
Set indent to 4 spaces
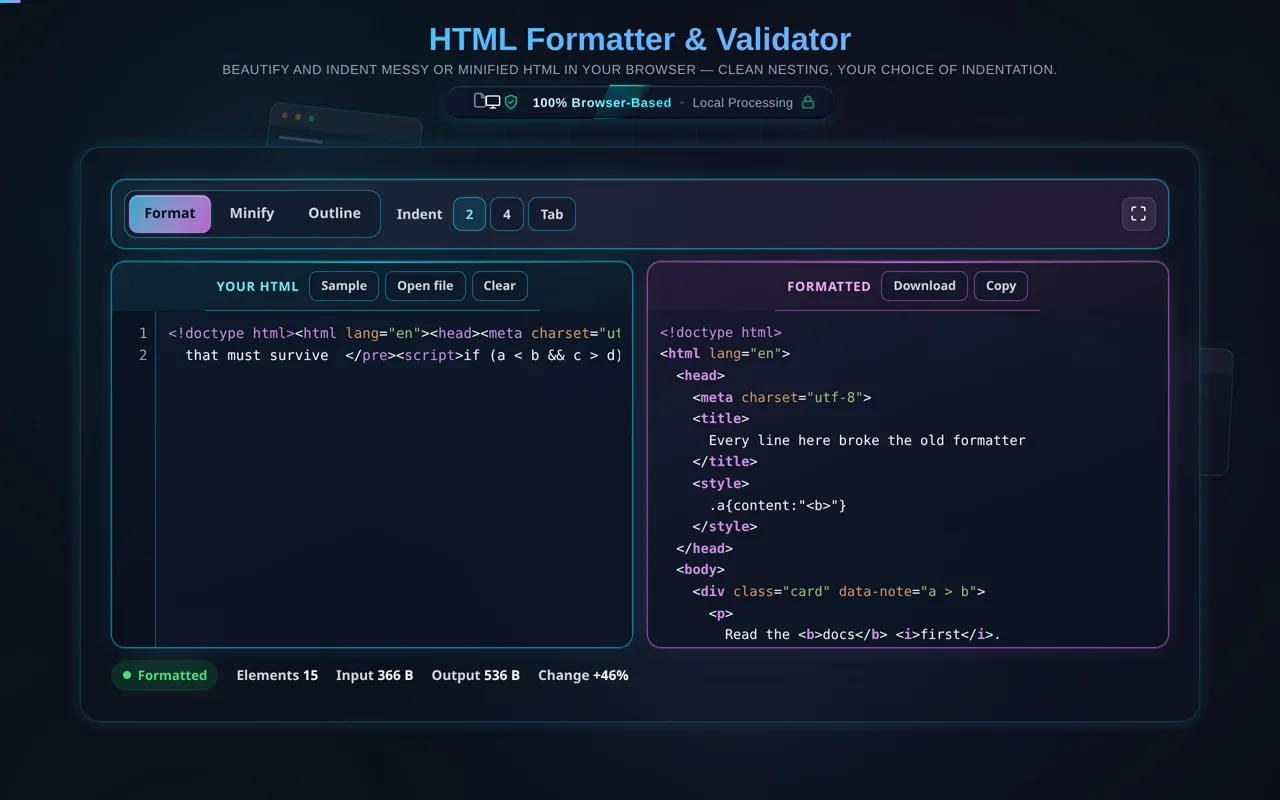coord(507,214)
